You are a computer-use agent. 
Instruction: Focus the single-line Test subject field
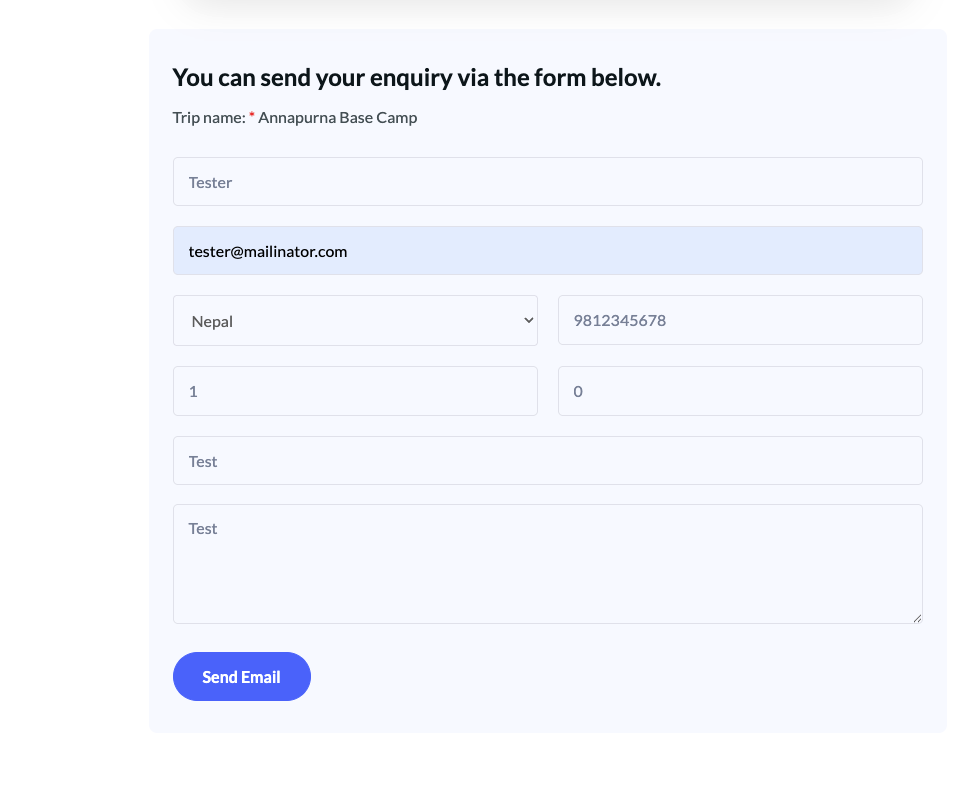pyautogui.click(x=547, y=461)
